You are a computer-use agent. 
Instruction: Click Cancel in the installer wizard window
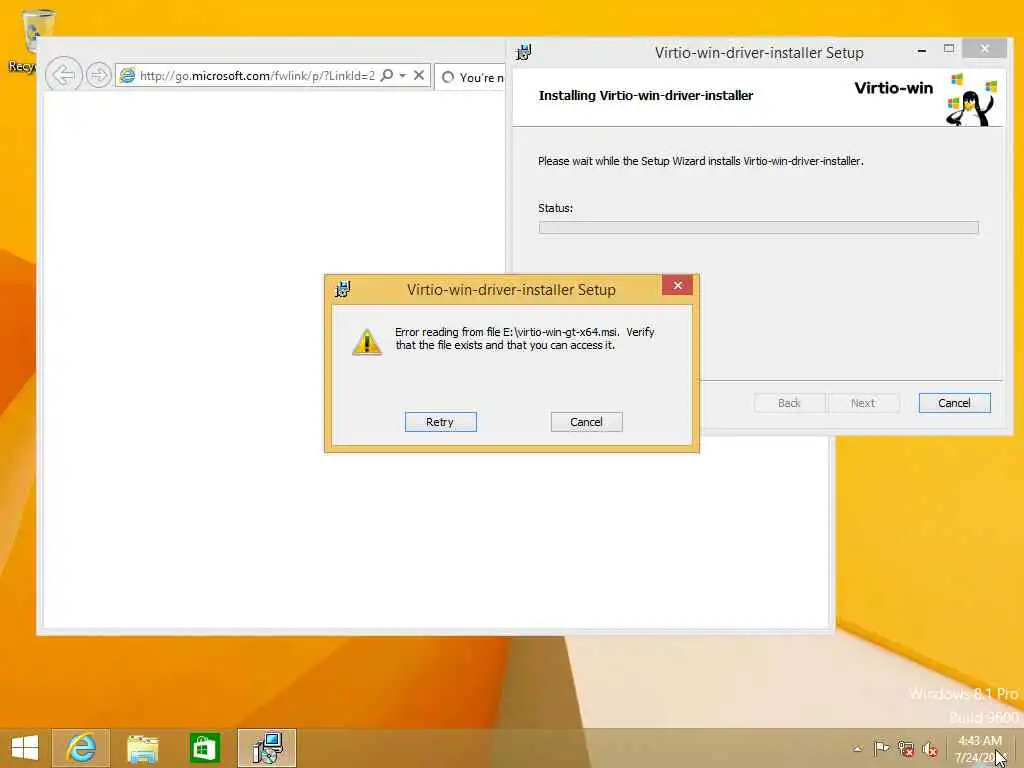point(954,403)
